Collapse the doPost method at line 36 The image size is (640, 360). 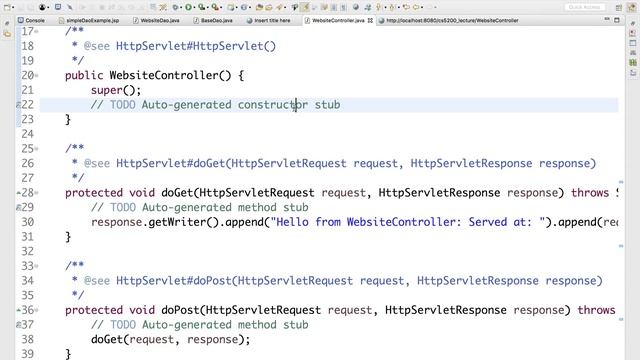[x=36, y=310]
